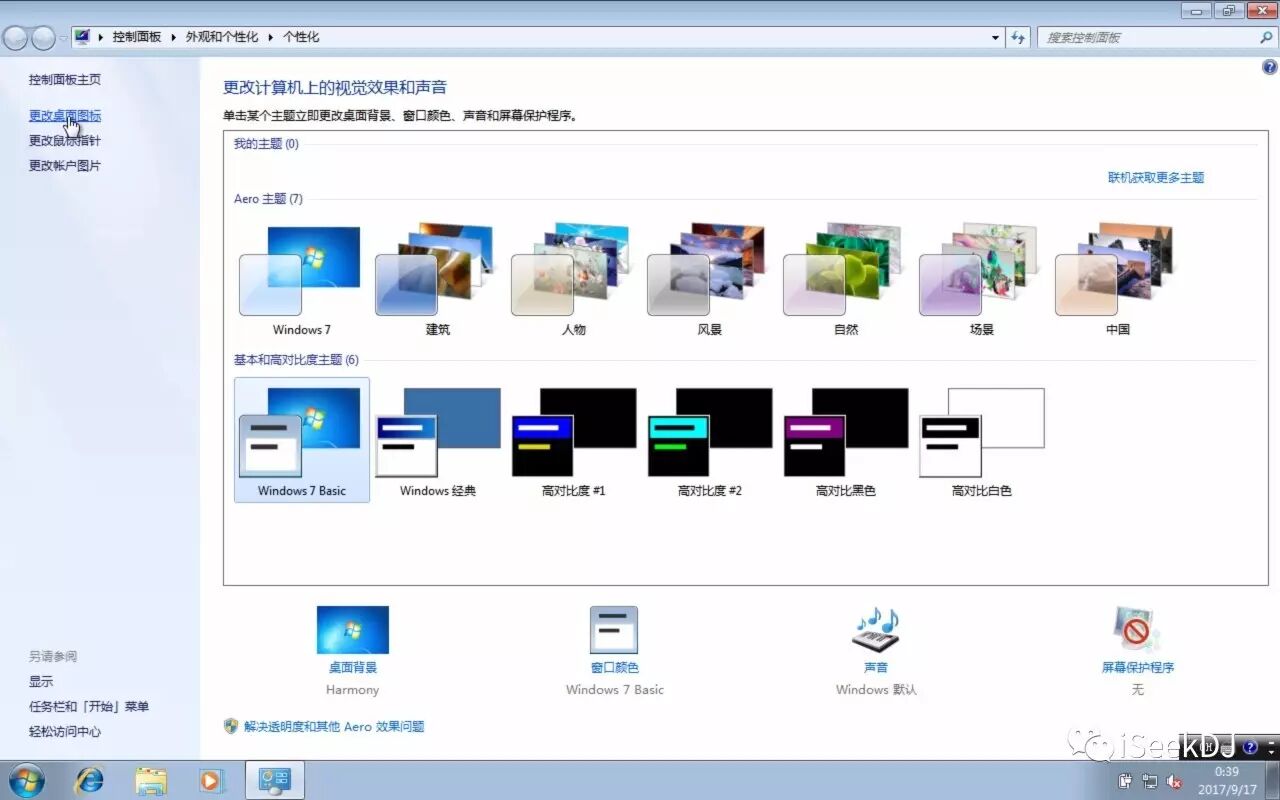1280x800 pixels.
Task: Select the 中国 theme
Action: pos(1117,280)
